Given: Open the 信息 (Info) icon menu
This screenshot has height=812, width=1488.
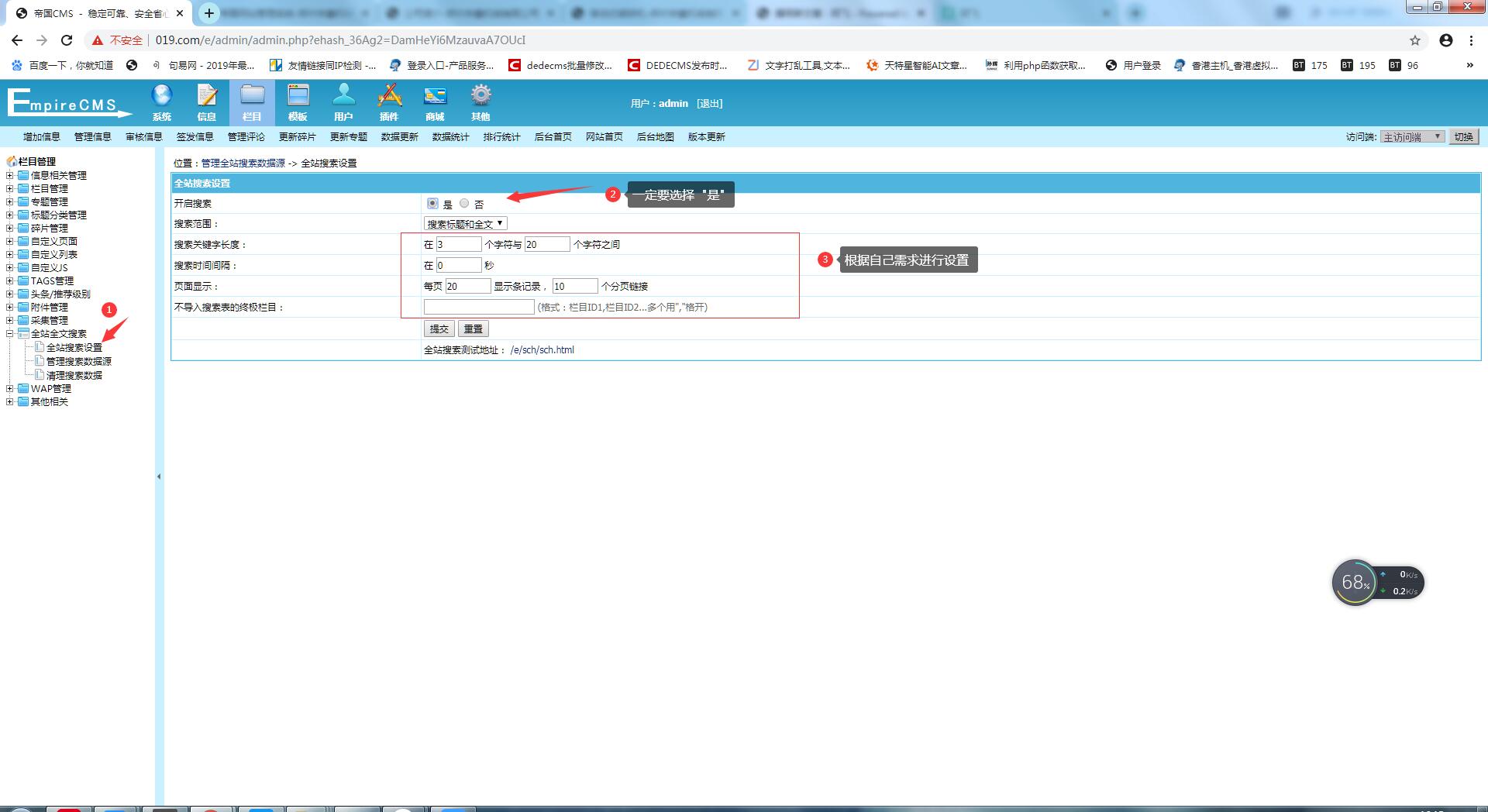Looking at the screenshot, I should click(x=207, y=103).
